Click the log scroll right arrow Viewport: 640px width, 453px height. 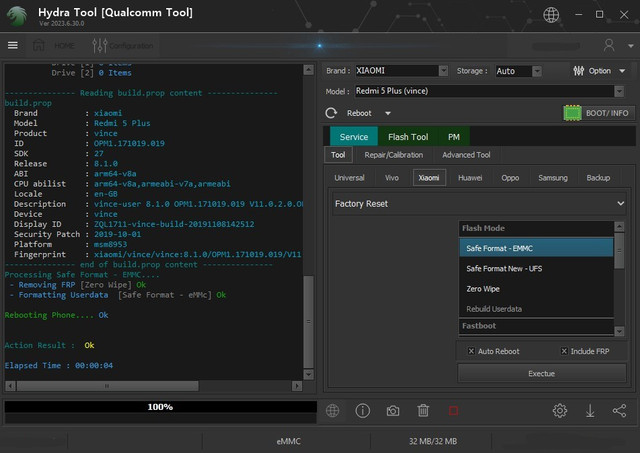coord(297,386)
